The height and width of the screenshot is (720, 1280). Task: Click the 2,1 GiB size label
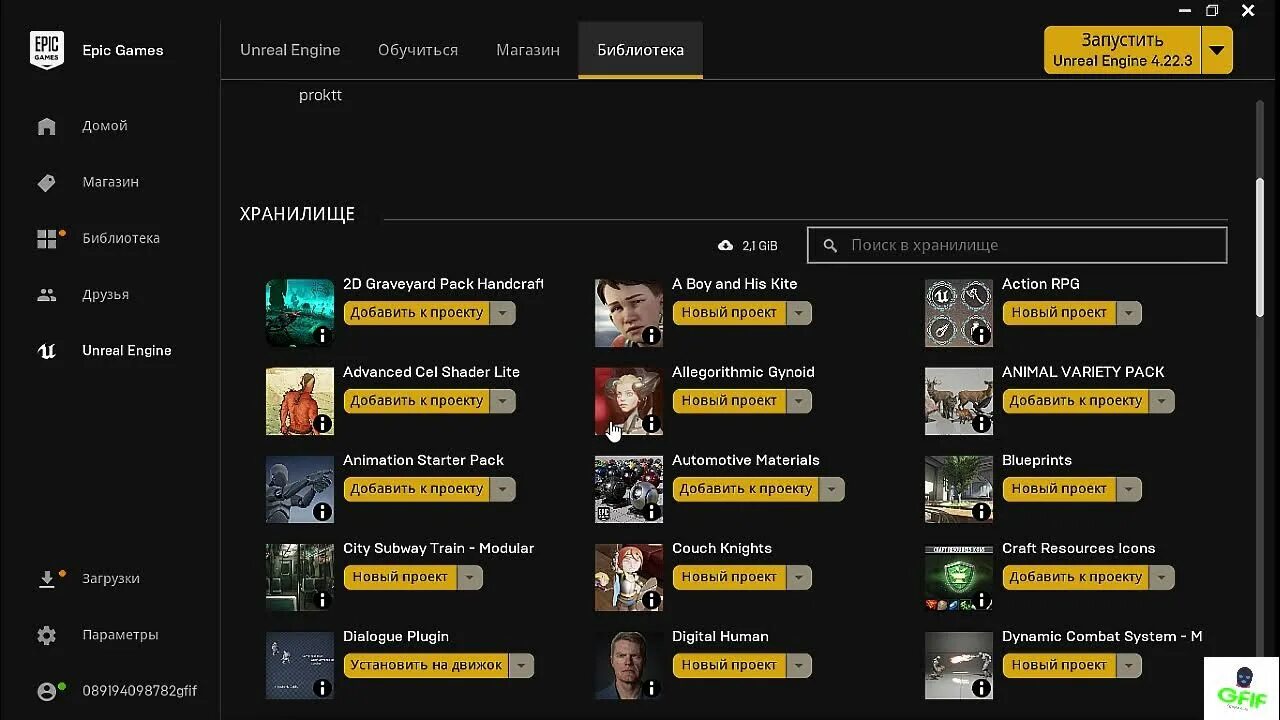pyautogui.click(x=760, y=245)
